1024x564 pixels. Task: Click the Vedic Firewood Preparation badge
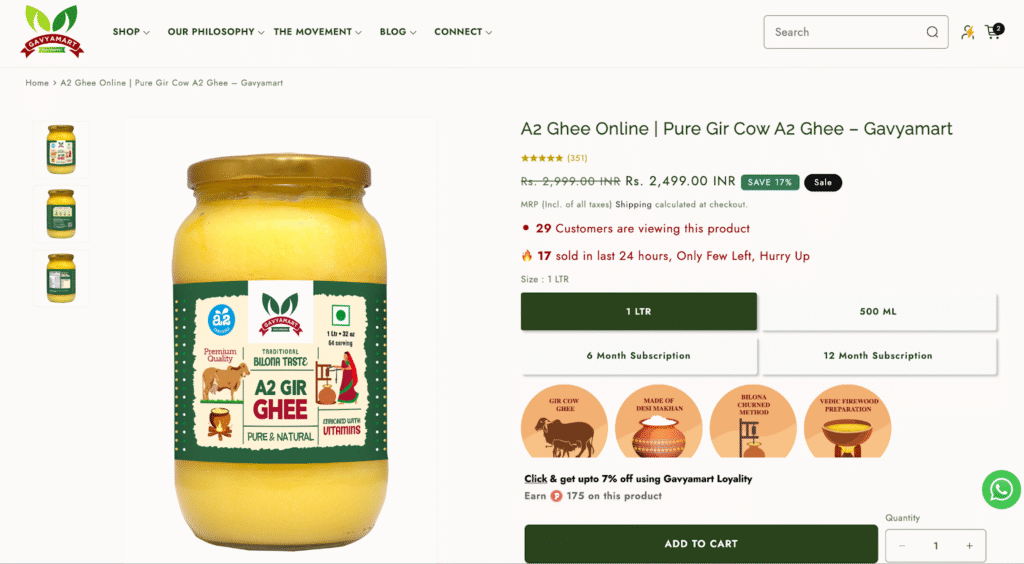[x=848, y=421]
